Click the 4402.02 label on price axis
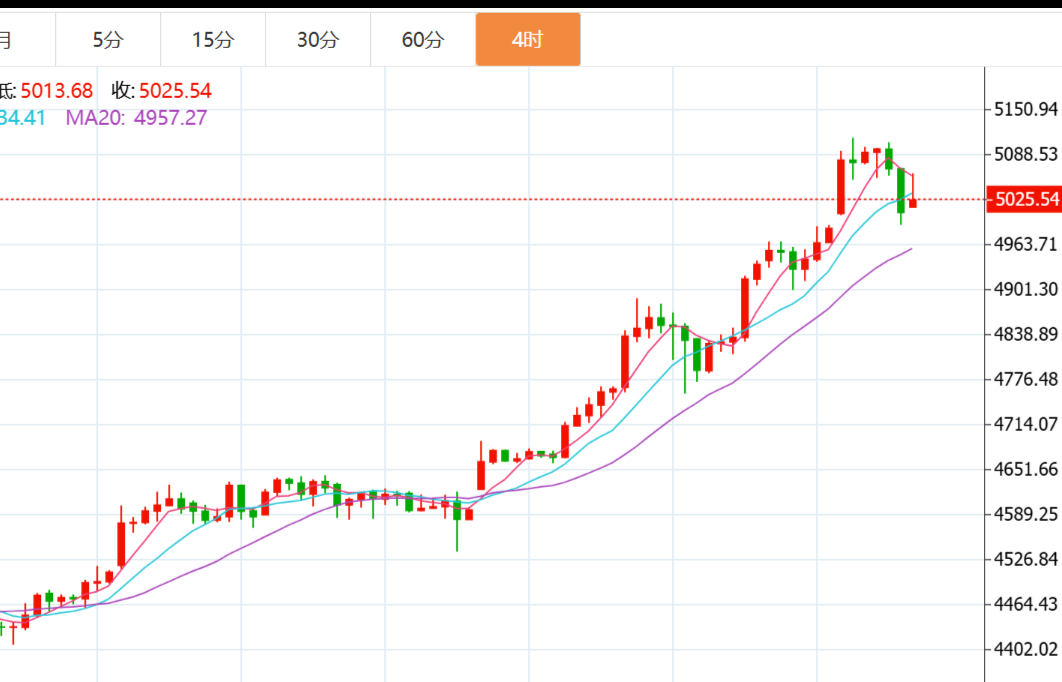The width and height of the screenshot is (1062, 682). (x=1026, y=649)
